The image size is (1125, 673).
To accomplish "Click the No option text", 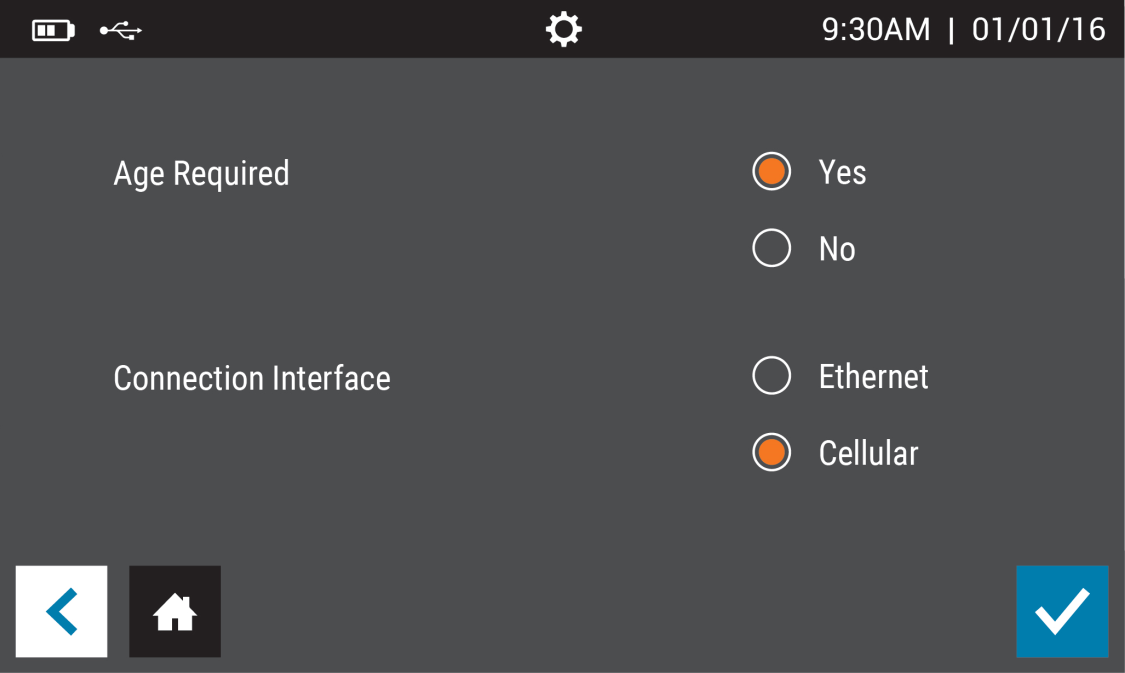I will [x=837, y=249].
